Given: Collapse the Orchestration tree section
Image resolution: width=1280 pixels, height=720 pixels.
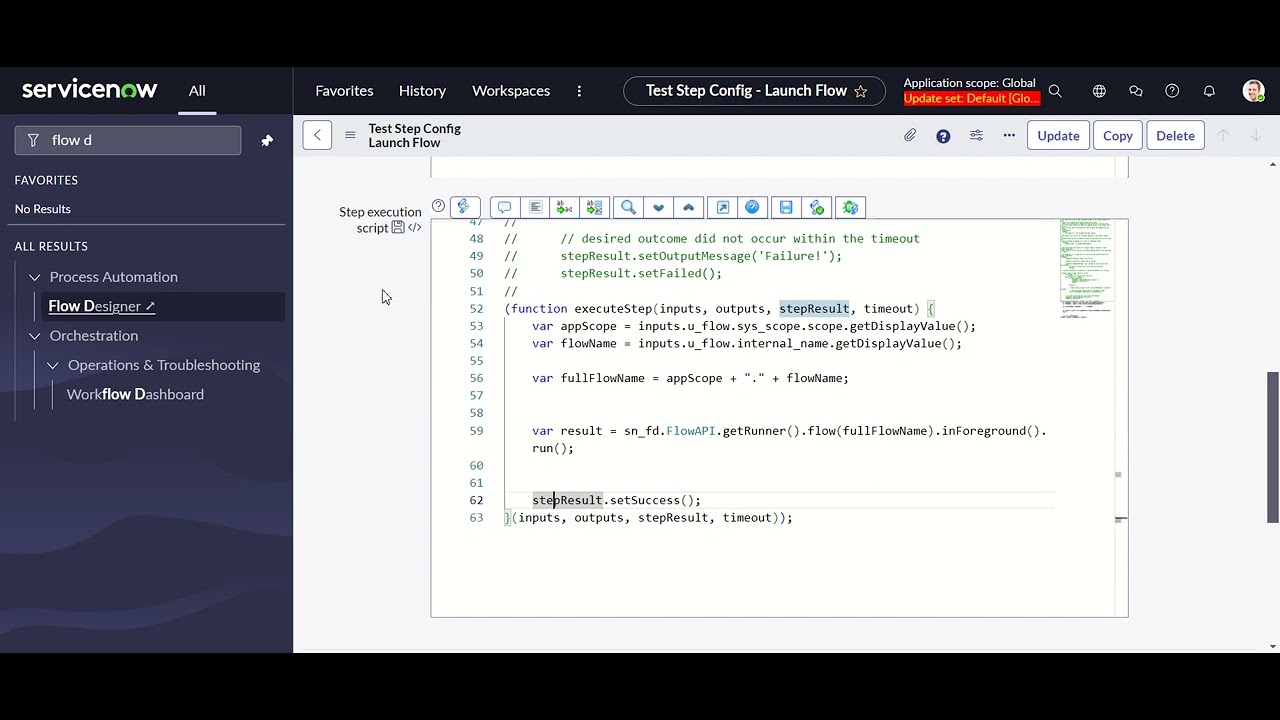Looking at the screenshot, I should [34, 336].
